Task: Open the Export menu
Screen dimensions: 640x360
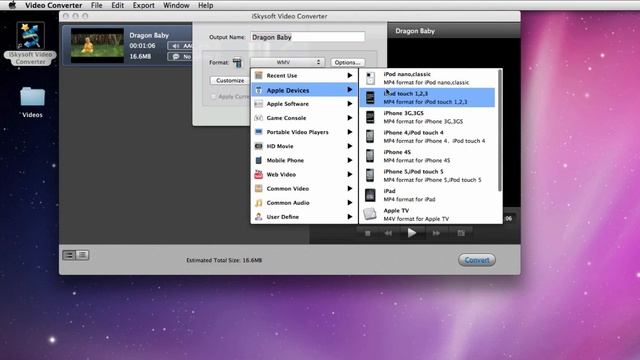Action: coord(144,5)
